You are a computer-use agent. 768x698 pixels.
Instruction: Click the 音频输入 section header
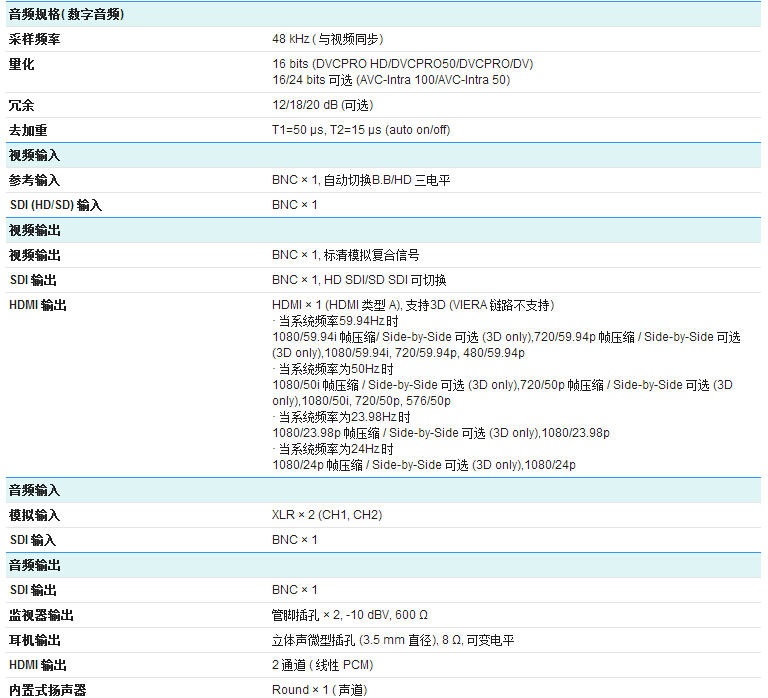pos(35,490)
